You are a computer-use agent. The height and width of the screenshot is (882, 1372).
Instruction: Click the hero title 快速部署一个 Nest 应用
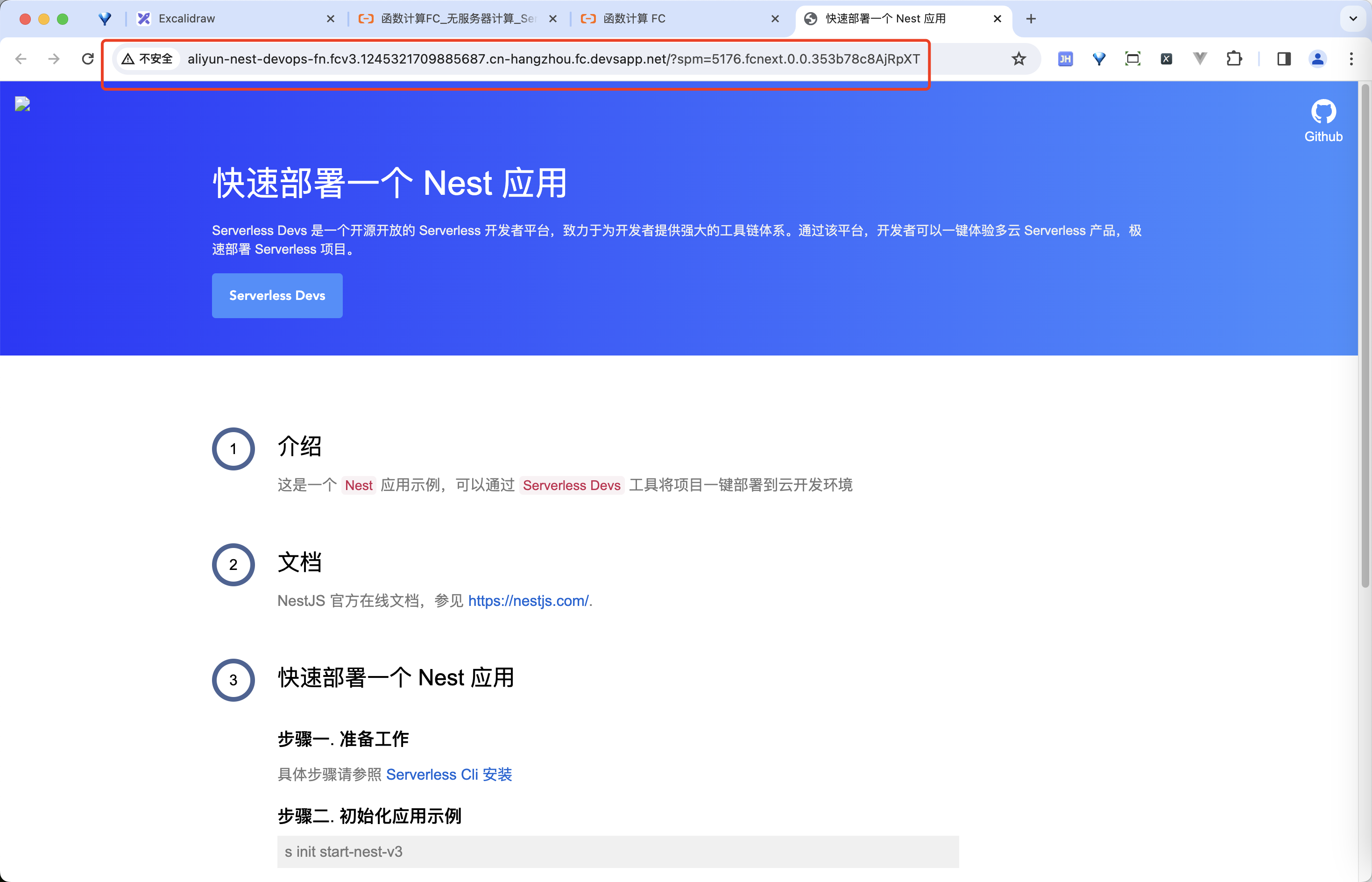390,183
